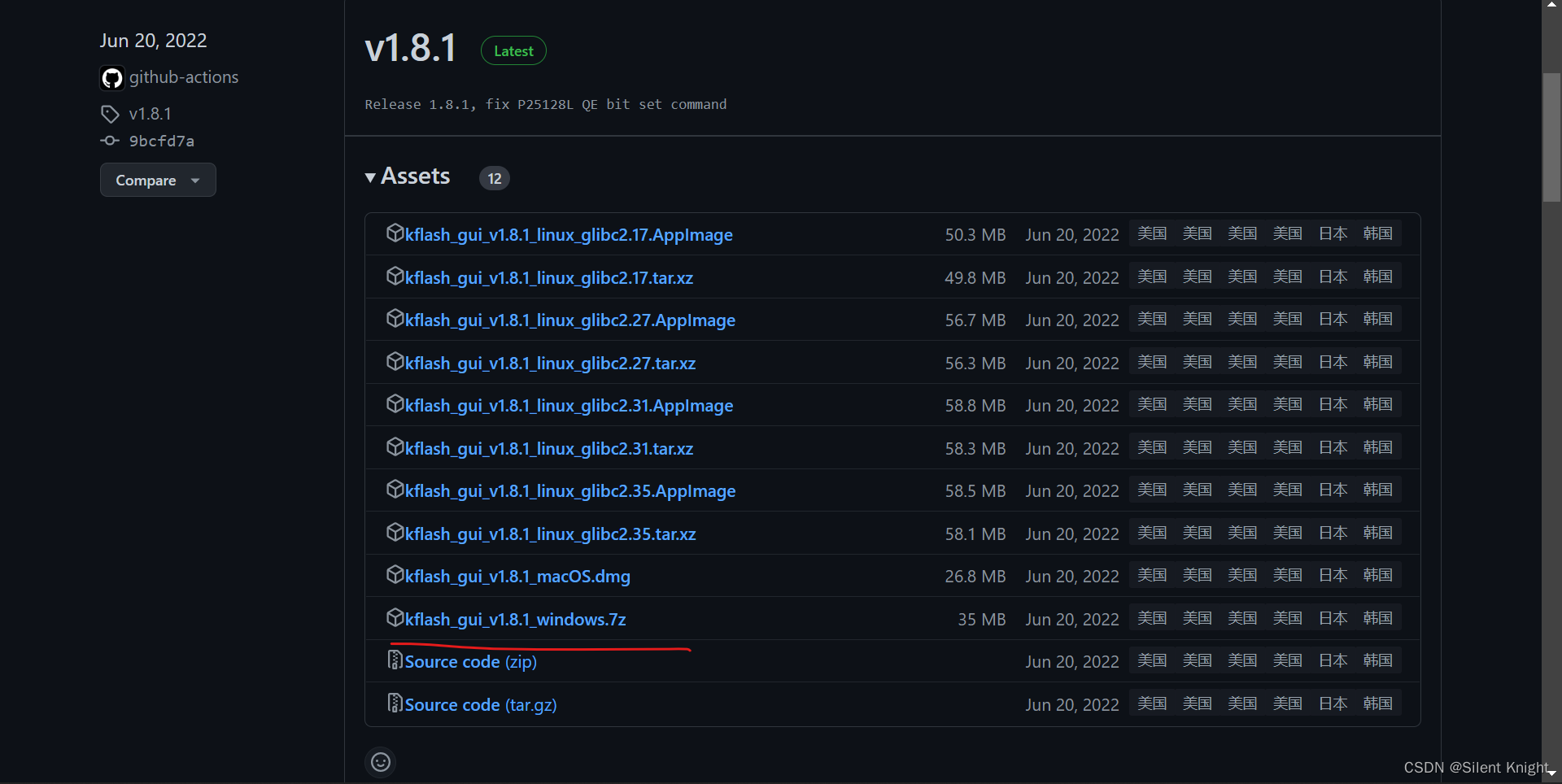Collapse the Assets section

(408, 176)
